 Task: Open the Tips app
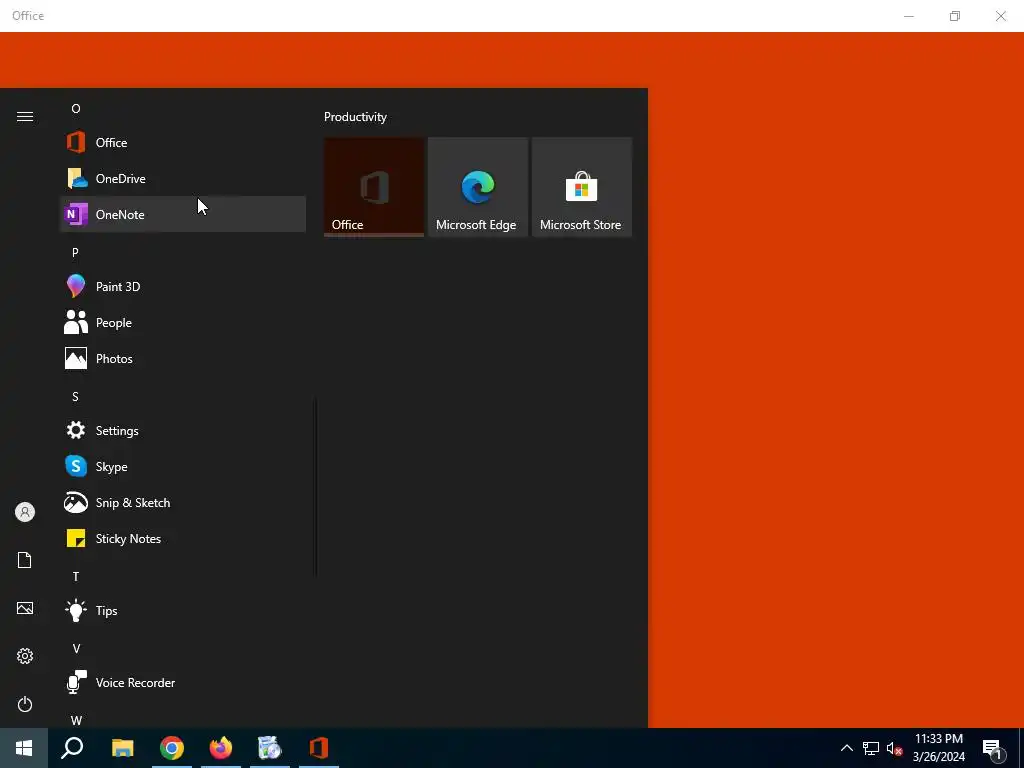tap(183, 611)
